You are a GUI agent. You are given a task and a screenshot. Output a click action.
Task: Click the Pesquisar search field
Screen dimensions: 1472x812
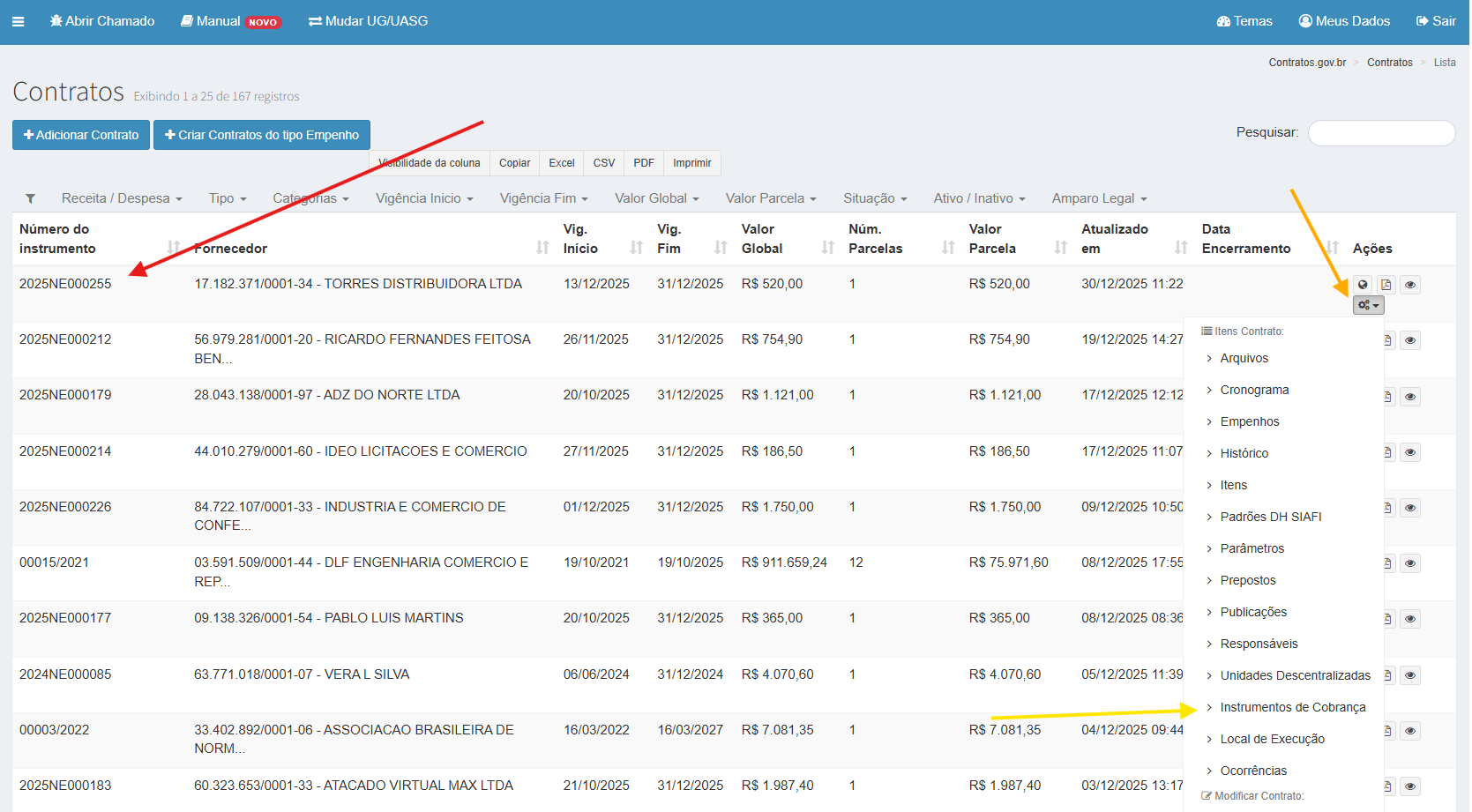(1380, 133)
